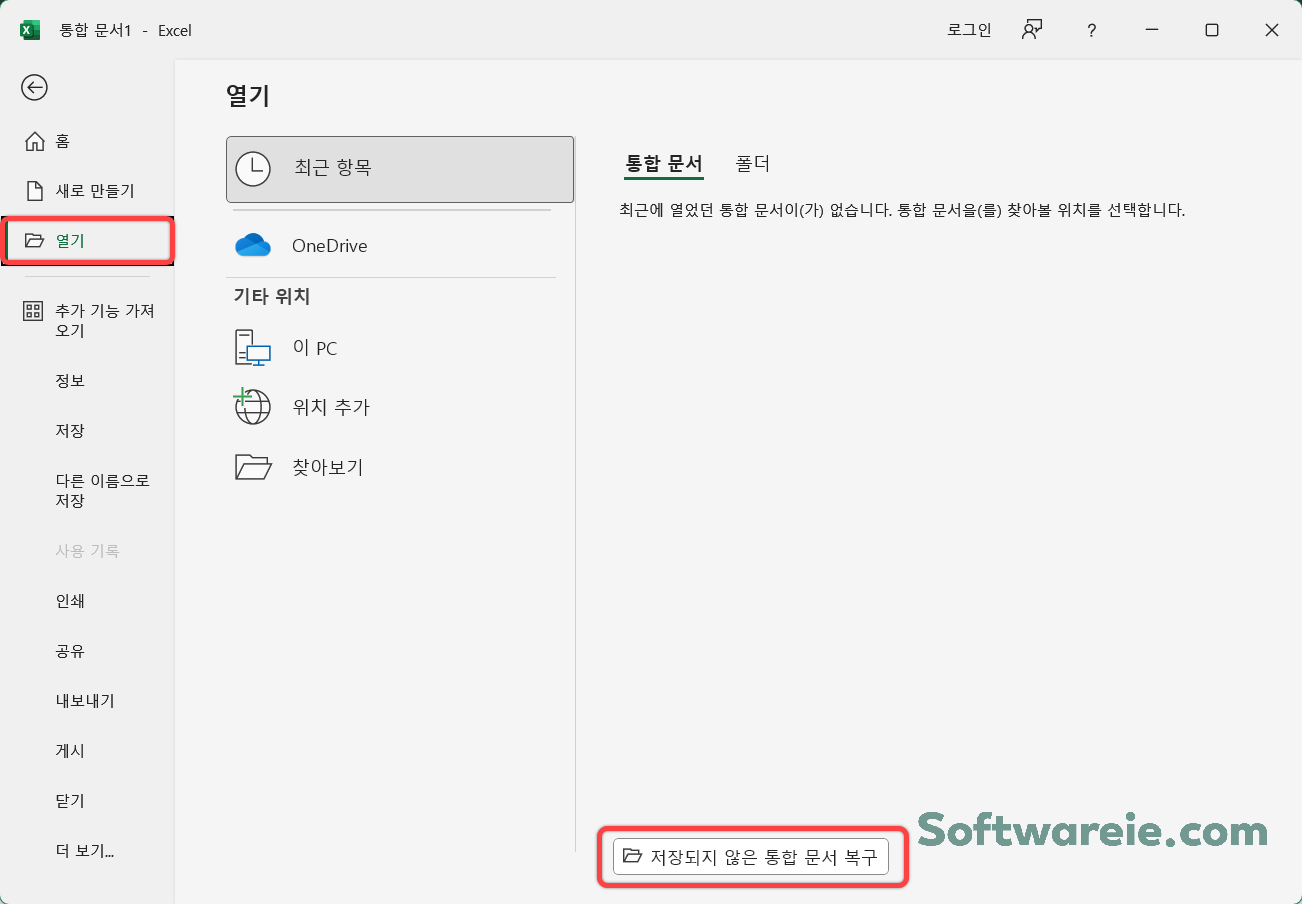Minimize the Excel window
Viewport: 1302px width, 904px height.
[1152, 30]
